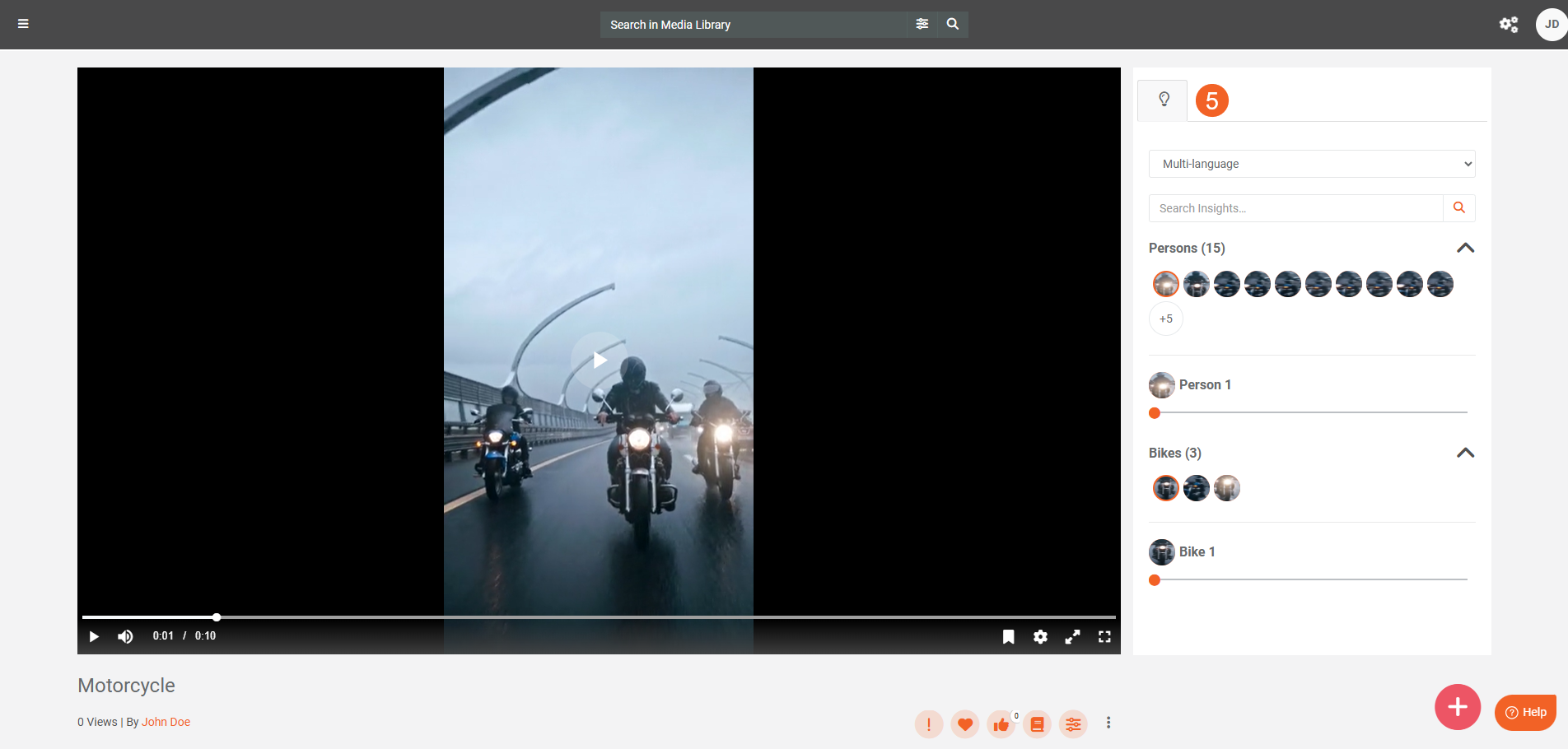Select the lightbulb insights tab
The image size is (1568, 749).
[1163, 100]
